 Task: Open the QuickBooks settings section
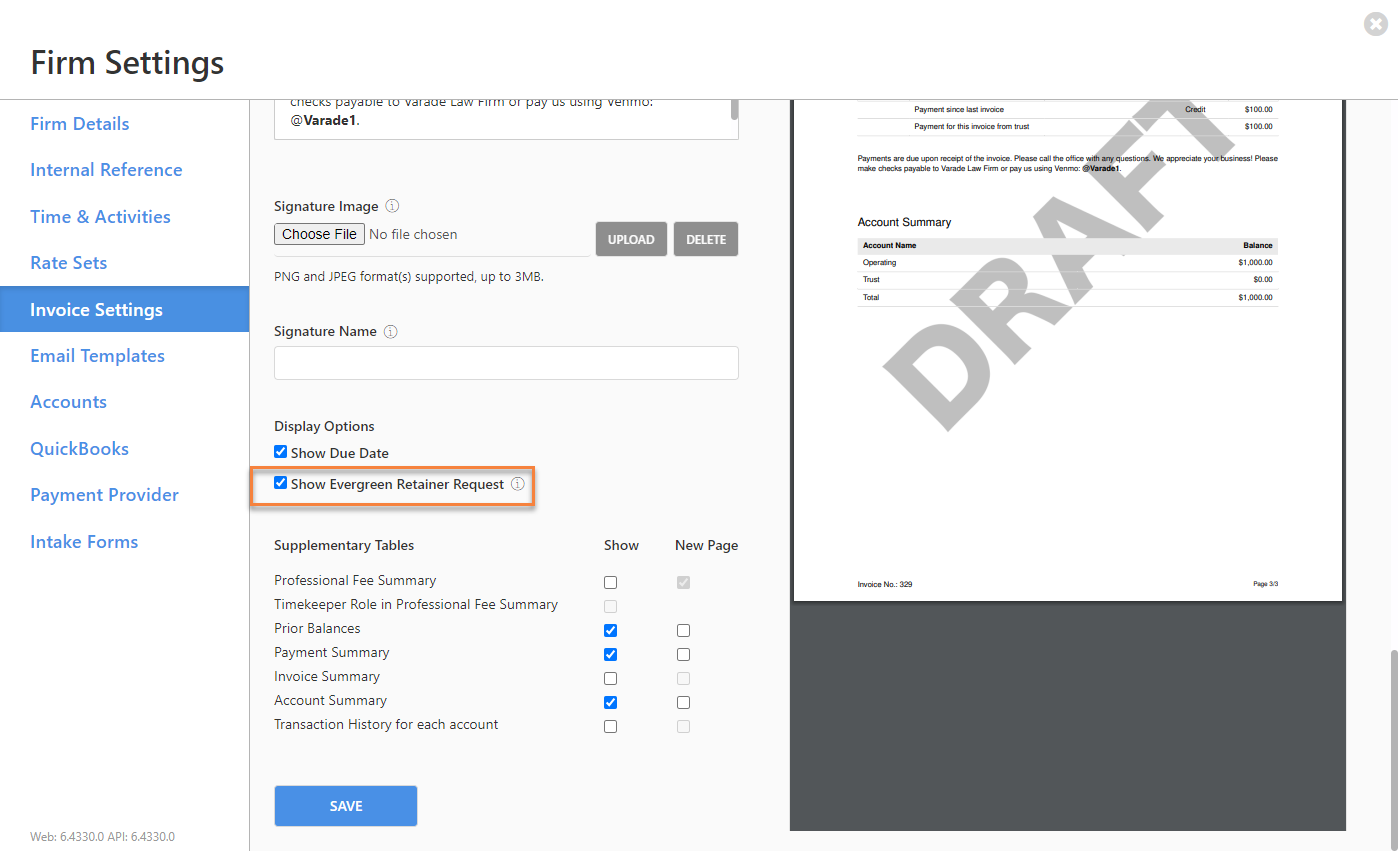point(79,448)
